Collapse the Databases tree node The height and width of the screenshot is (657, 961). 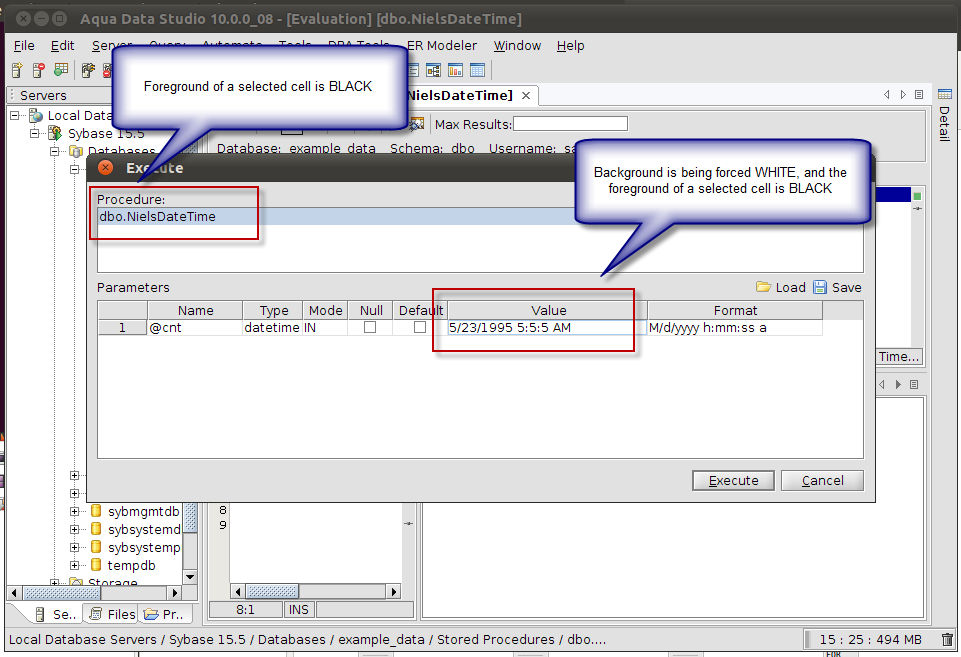tap(54, 151)
